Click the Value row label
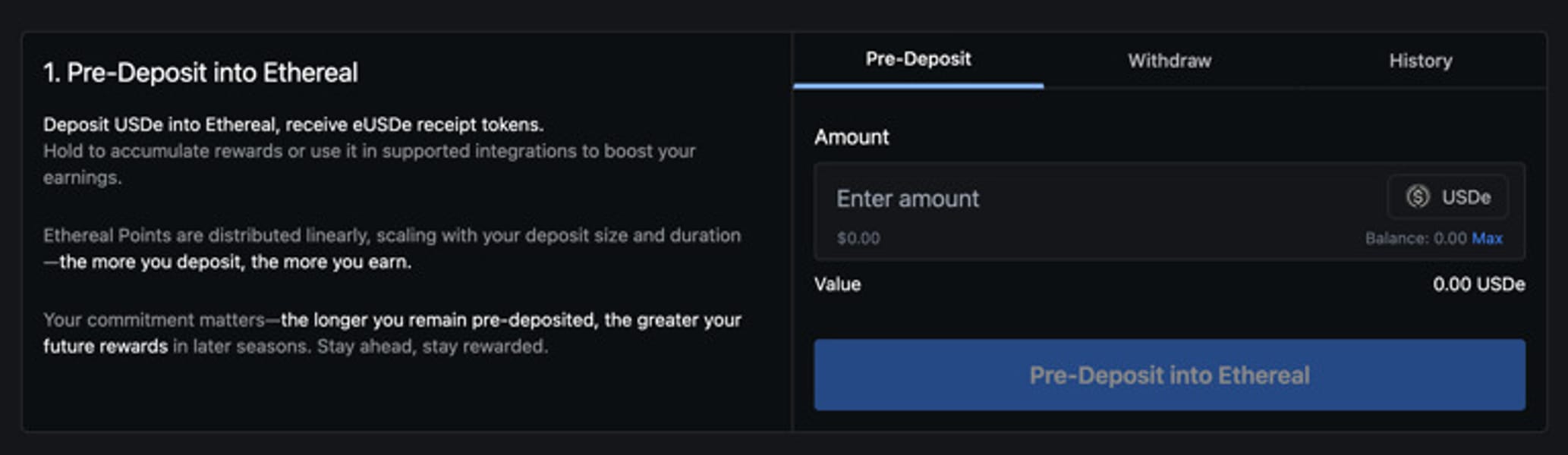The width and height of the screenshot is (1568, 455). point(837,284)
